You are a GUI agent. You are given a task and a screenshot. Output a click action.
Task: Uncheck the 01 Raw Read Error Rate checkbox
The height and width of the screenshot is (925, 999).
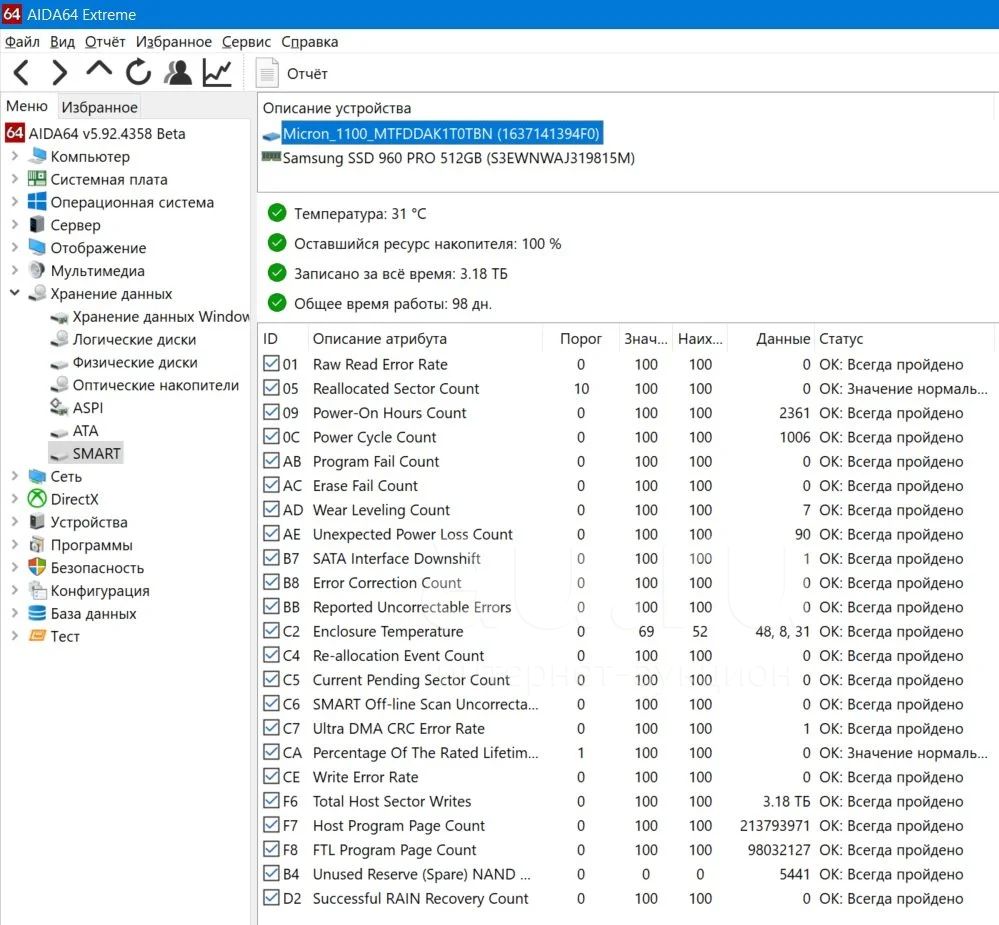coord(271,364)
